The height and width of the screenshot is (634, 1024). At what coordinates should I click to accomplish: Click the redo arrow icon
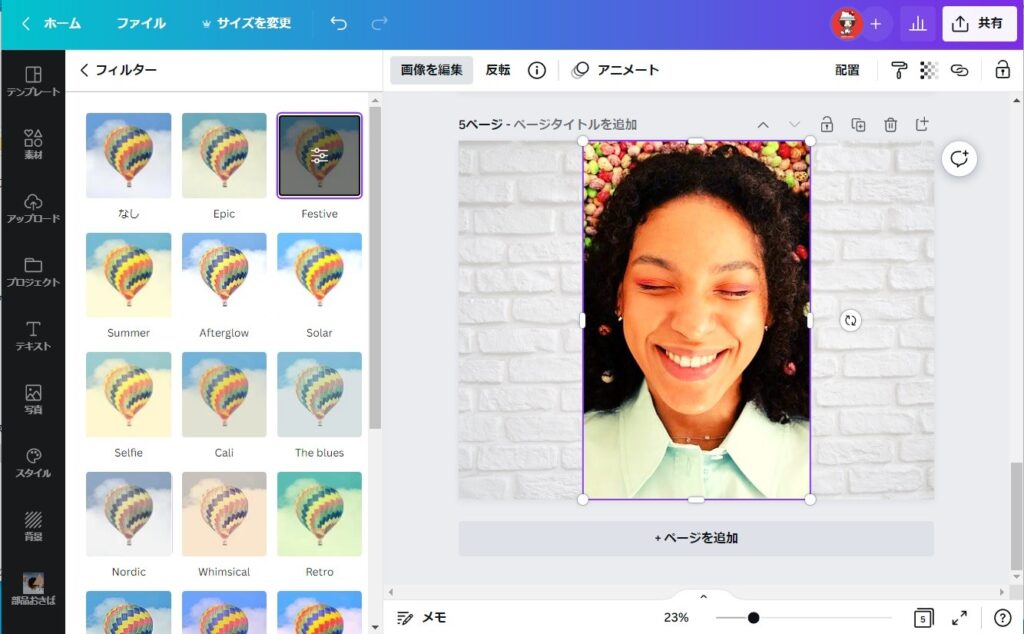pos(379,24)
